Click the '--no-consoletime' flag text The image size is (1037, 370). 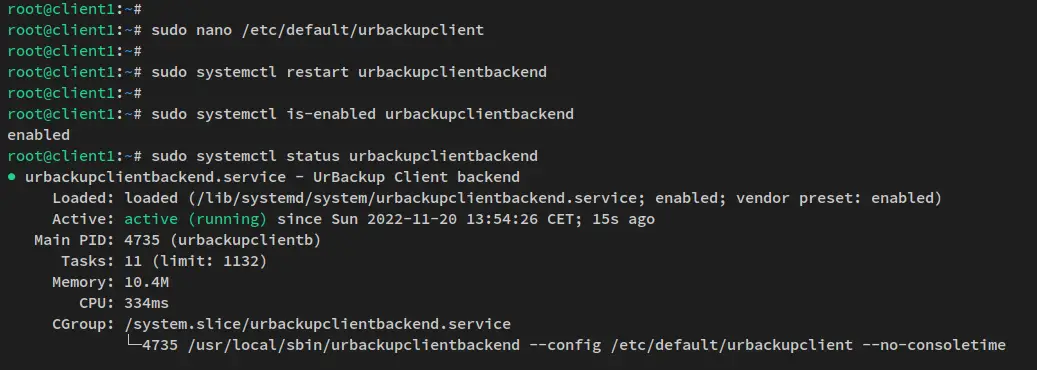point(934,345)
